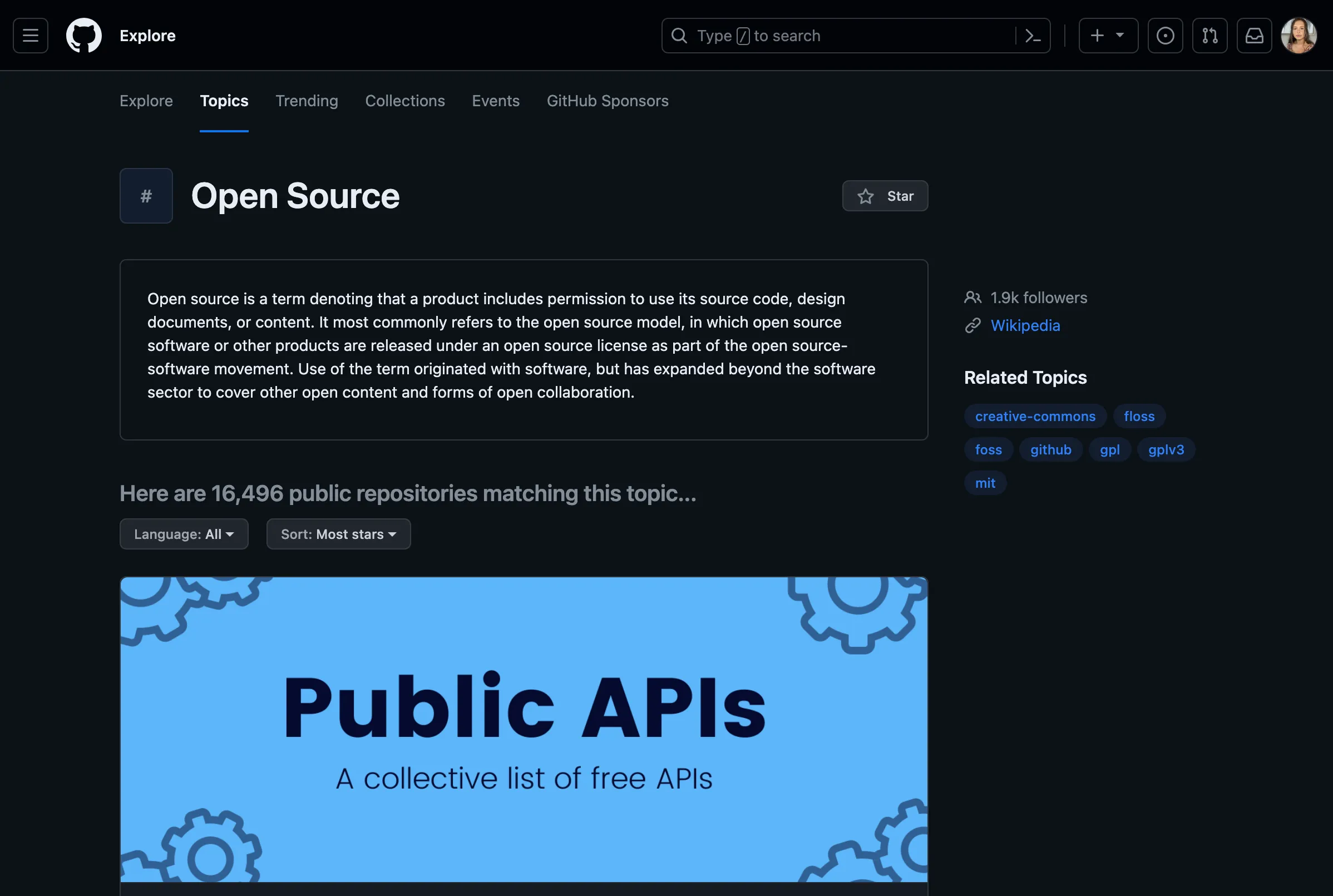Switch to the Trending tab
This screenshot has height=896, width=1333.
click(x=307, y=101)
